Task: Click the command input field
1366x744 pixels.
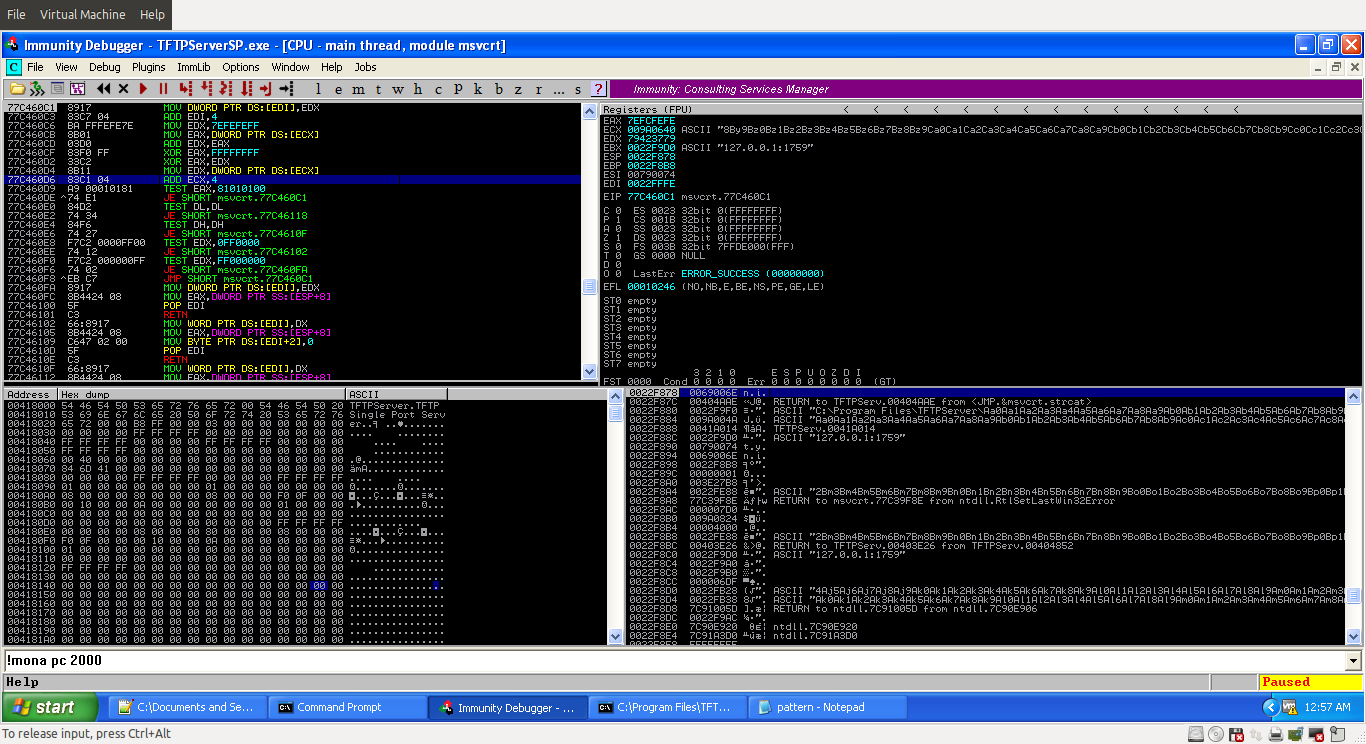Action: (x=675, y=661)
